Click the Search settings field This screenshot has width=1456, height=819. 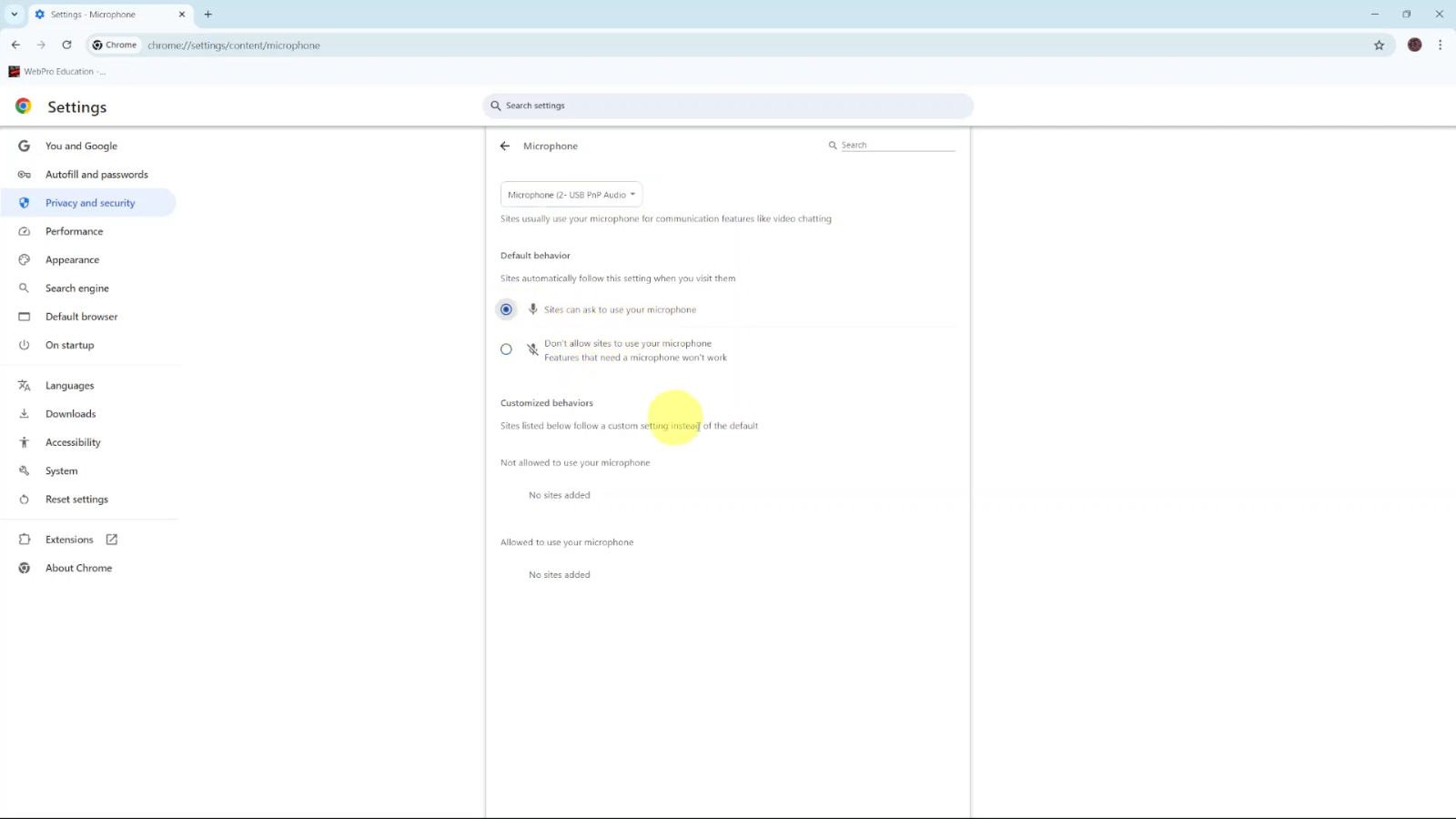click(x=728, y=106)
